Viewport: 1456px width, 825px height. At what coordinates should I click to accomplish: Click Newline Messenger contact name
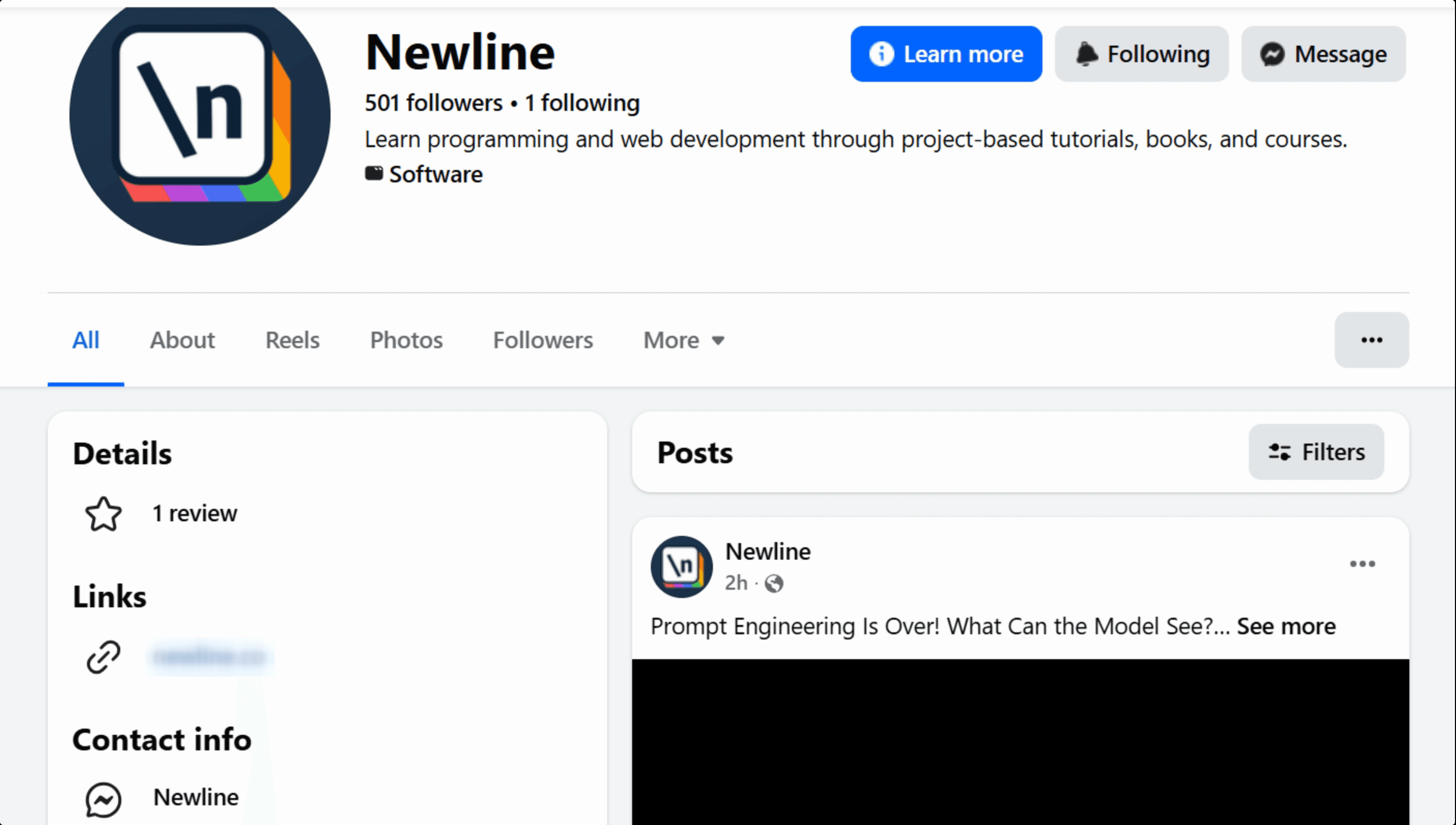pos(196,798)
